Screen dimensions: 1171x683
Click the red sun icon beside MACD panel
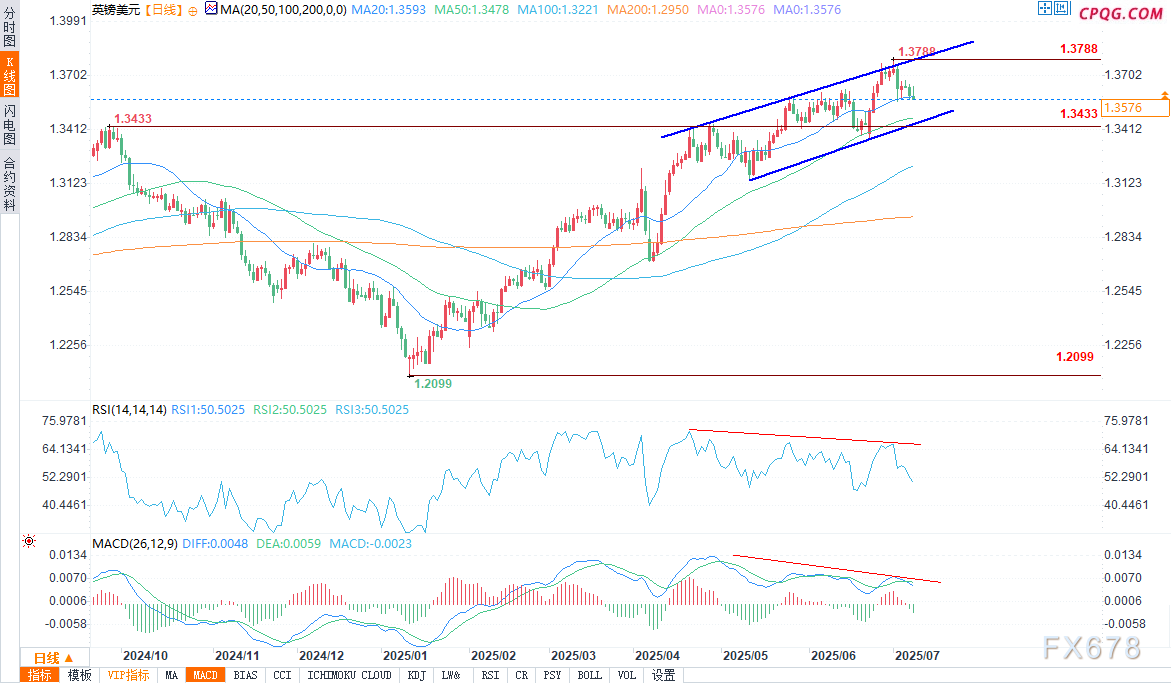[x=29, y=541]
